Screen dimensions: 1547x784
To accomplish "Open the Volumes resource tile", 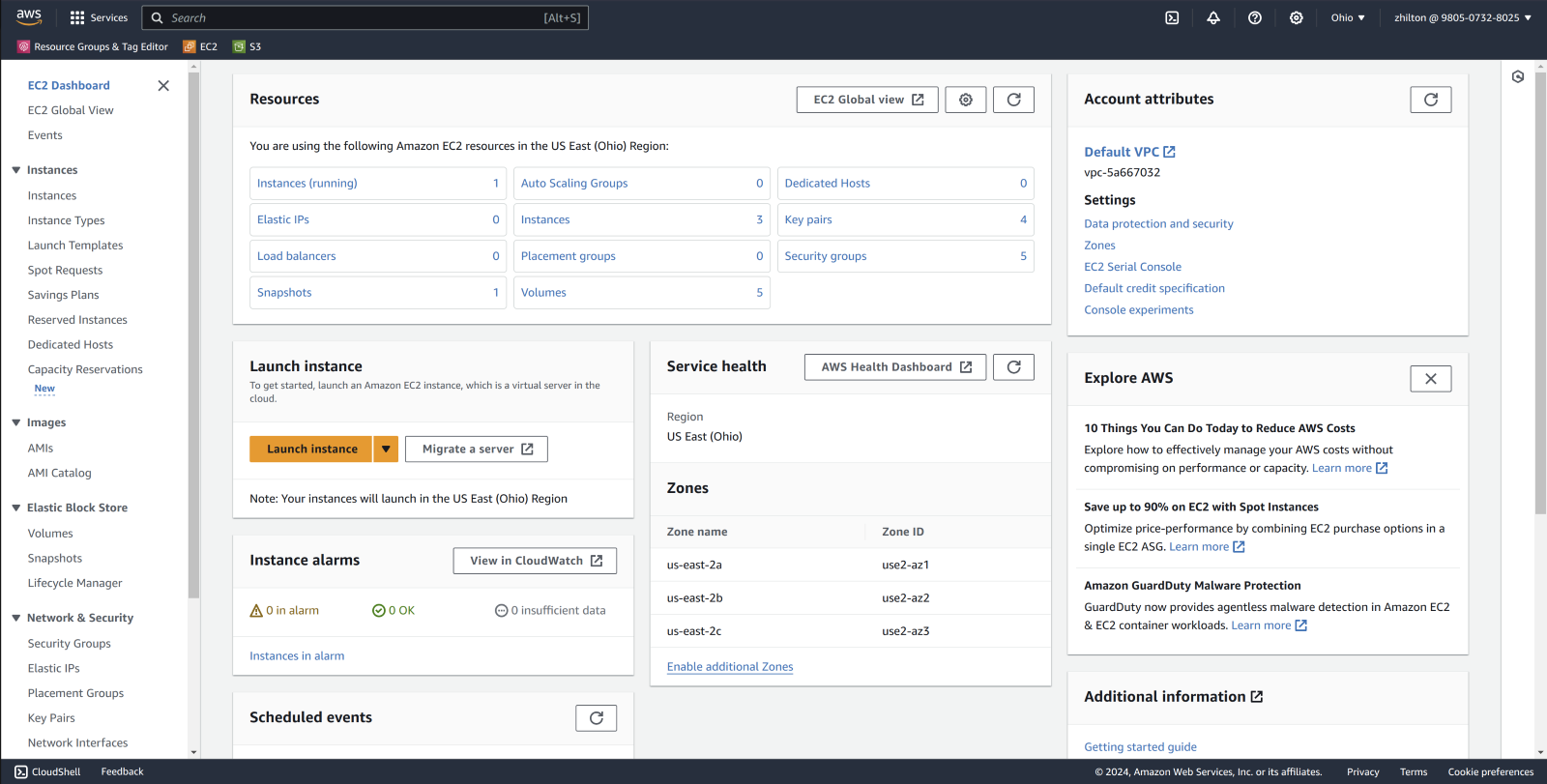I will [x=641, y=293].
